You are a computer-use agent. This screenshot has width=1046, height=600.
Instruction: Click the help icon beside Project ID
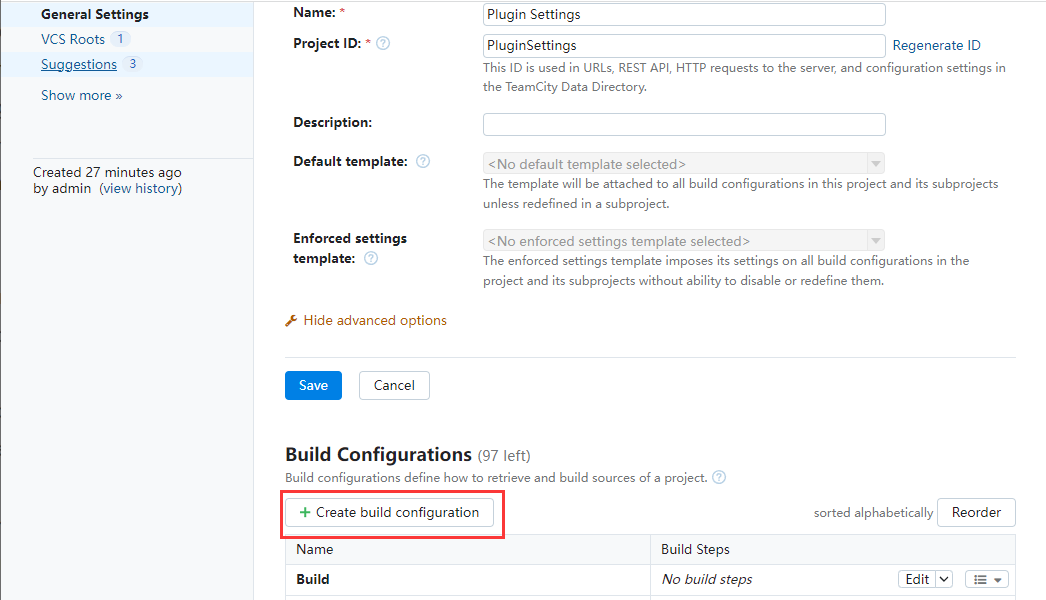[383, 44]
